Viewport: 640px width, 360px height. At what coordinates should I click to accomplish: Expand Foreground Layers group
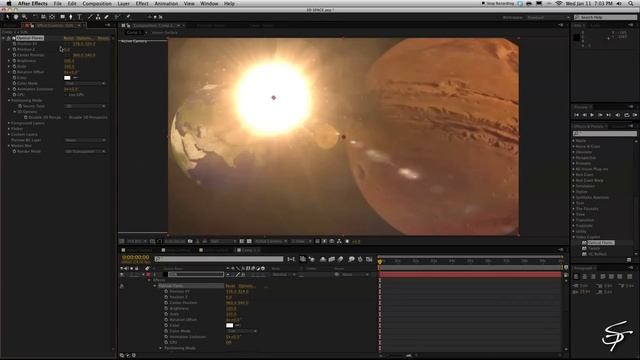coord(9,123)
